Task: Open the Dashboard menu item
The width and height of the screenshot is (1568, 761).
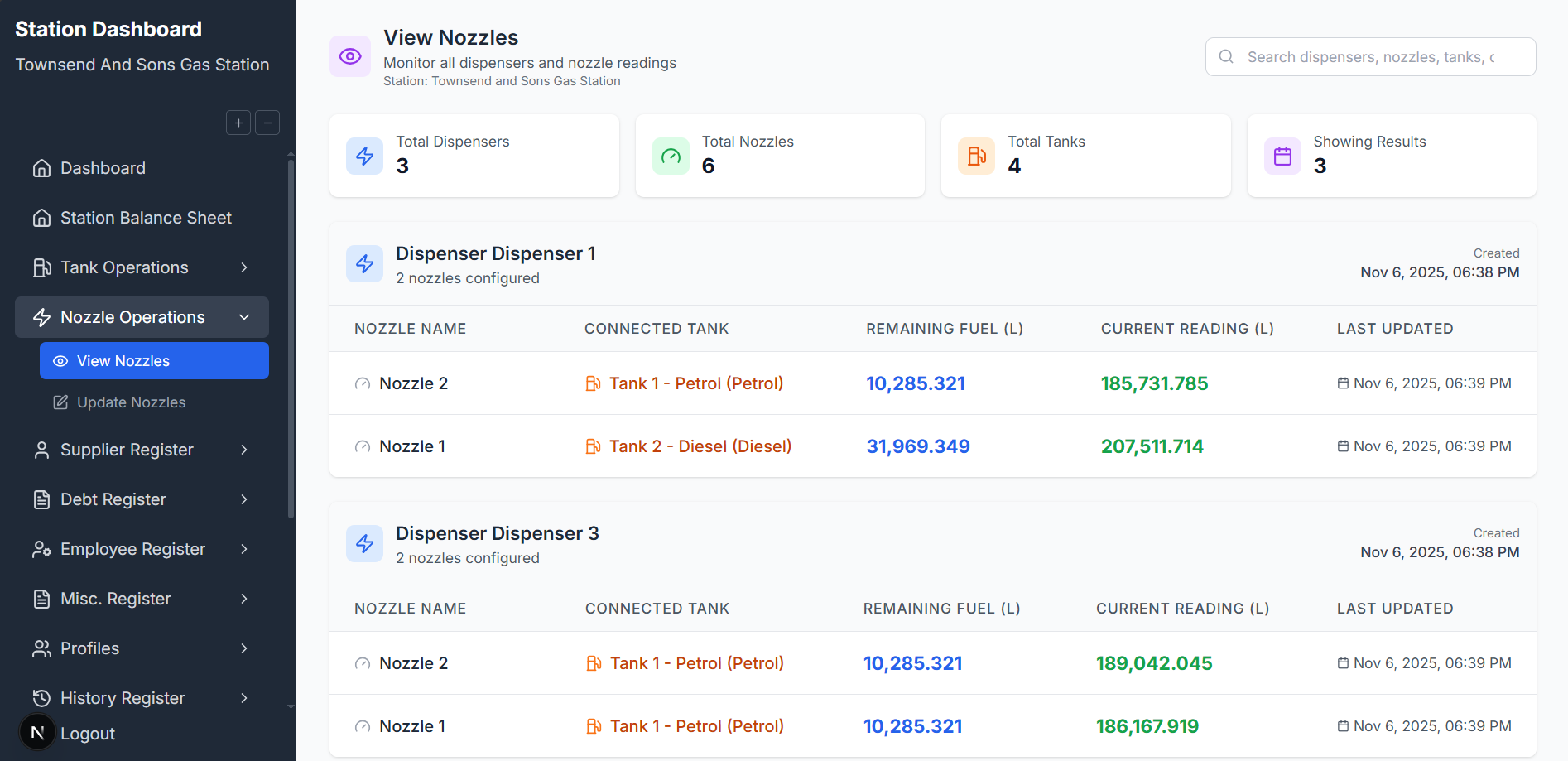Action: [x=103, y=168]
